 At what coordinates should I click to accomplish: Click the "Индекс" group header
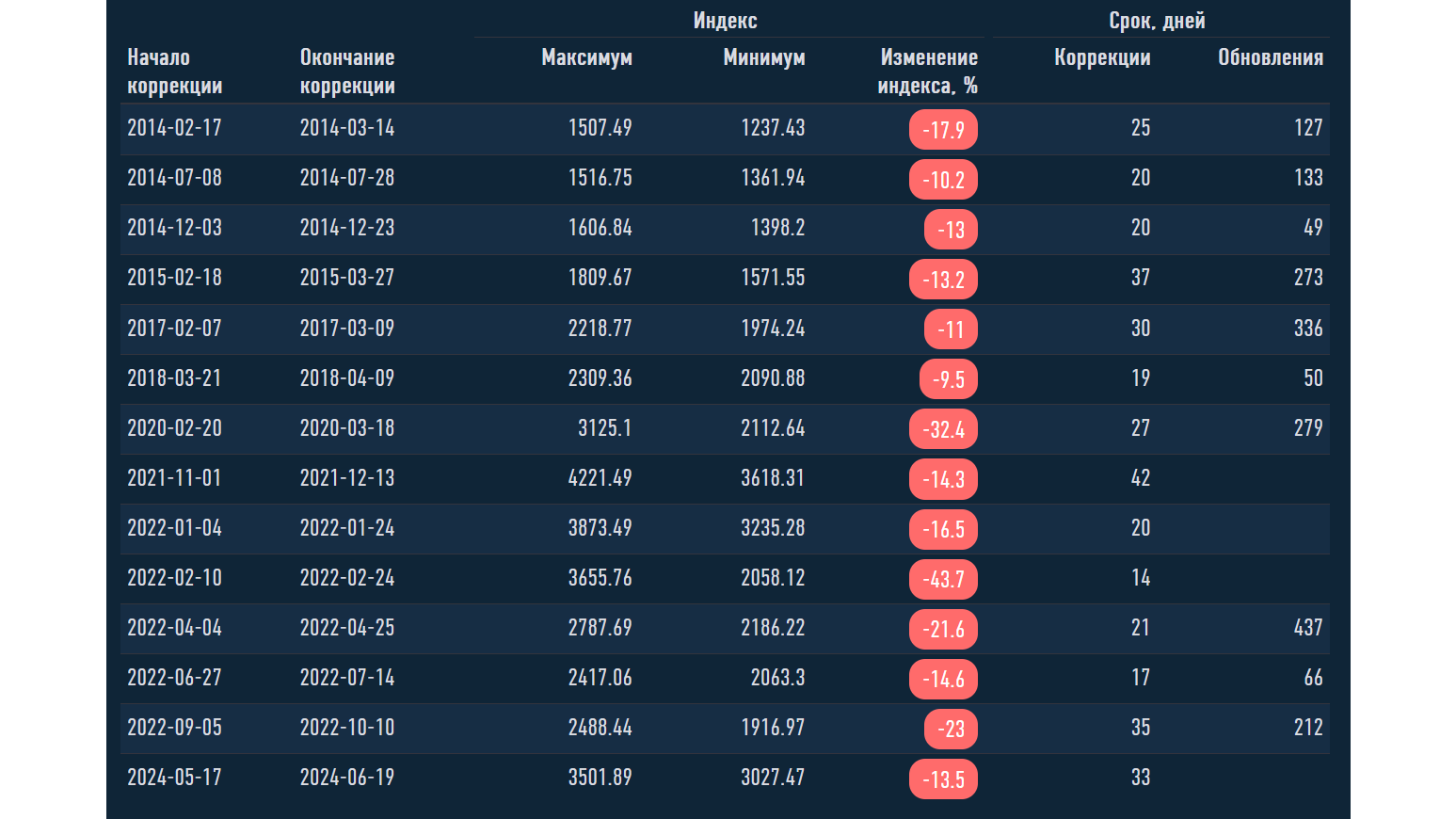coord(725,21)
